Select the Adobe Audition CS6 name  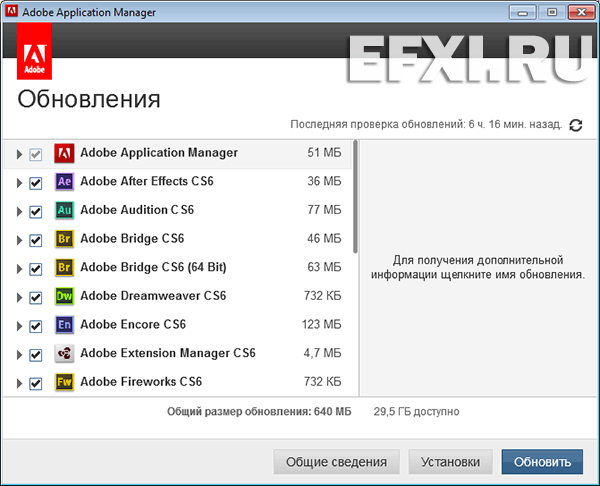coord(137,210)
